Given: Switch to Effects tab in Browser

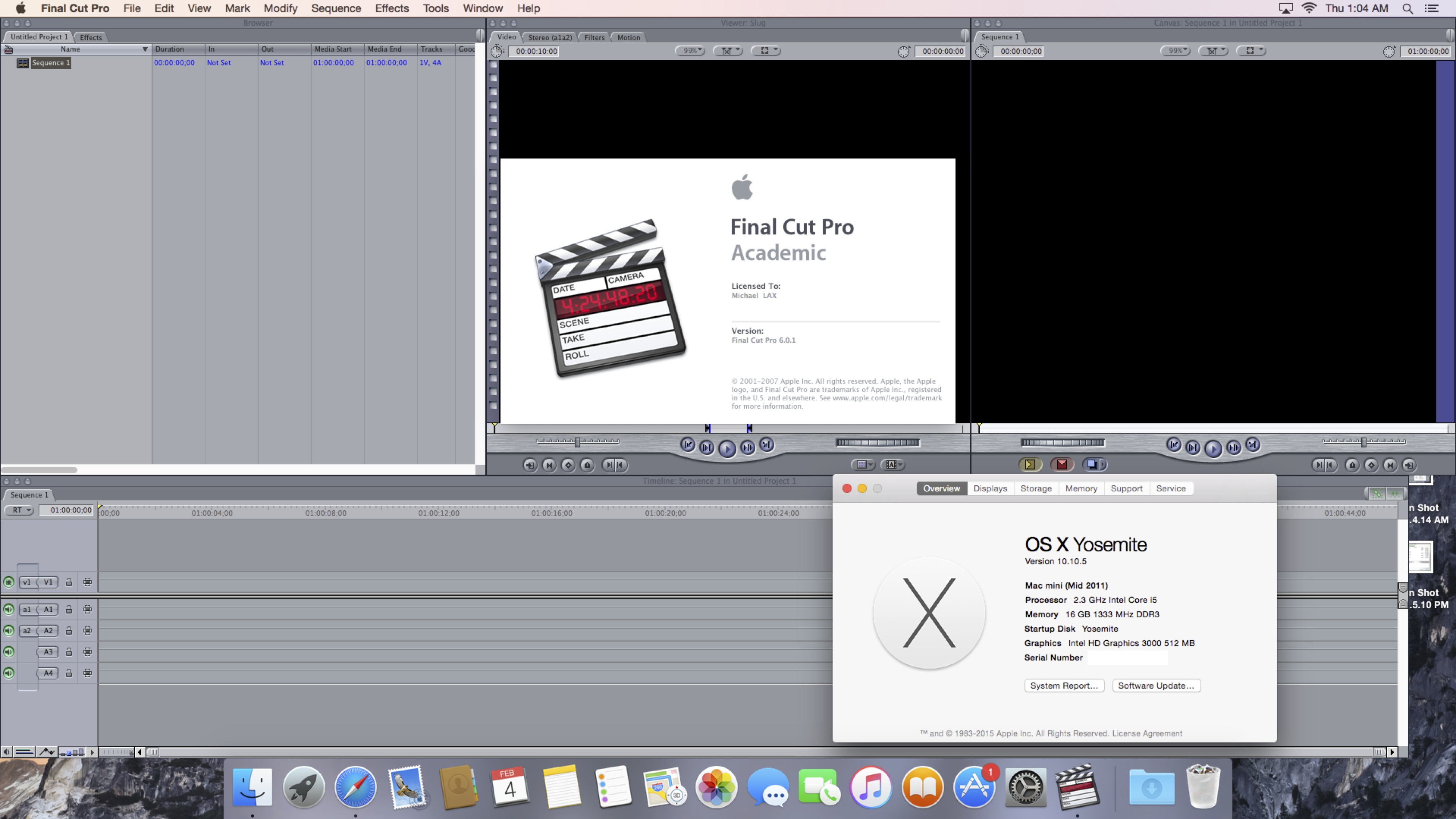Looking at the screenshot, I should 90,37.
